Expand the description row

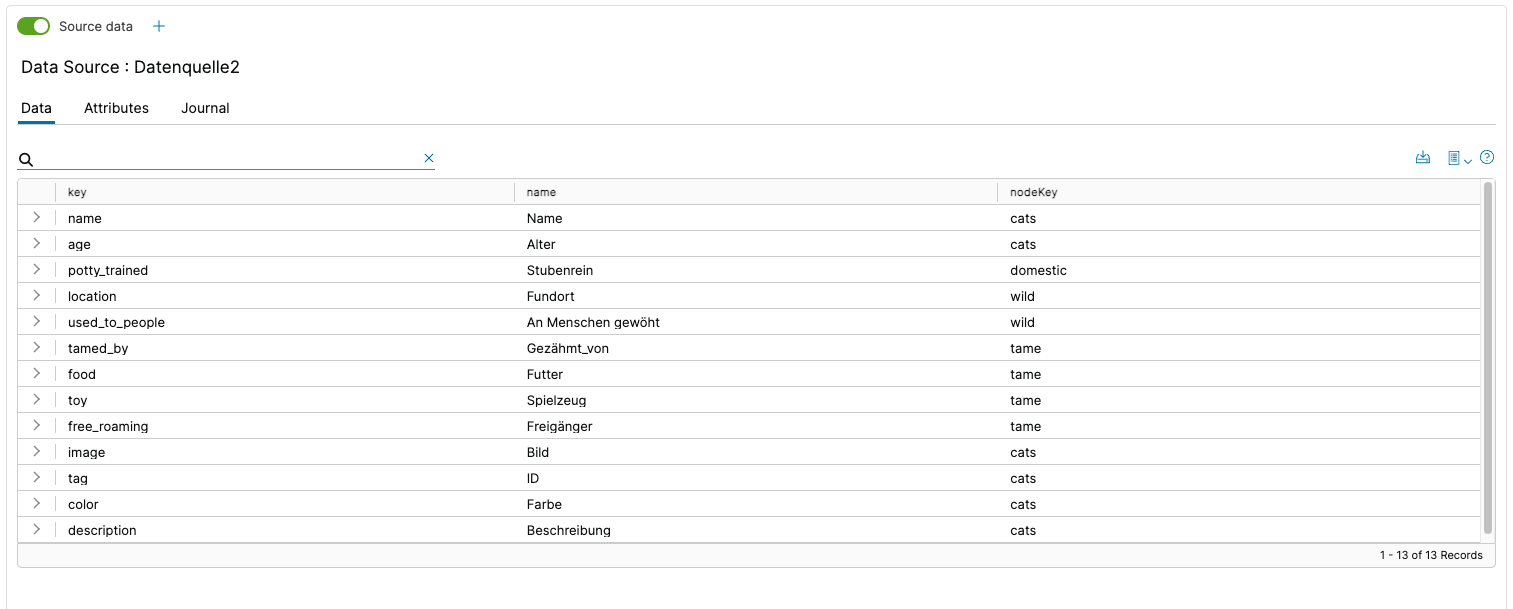[x=36, y=530]
